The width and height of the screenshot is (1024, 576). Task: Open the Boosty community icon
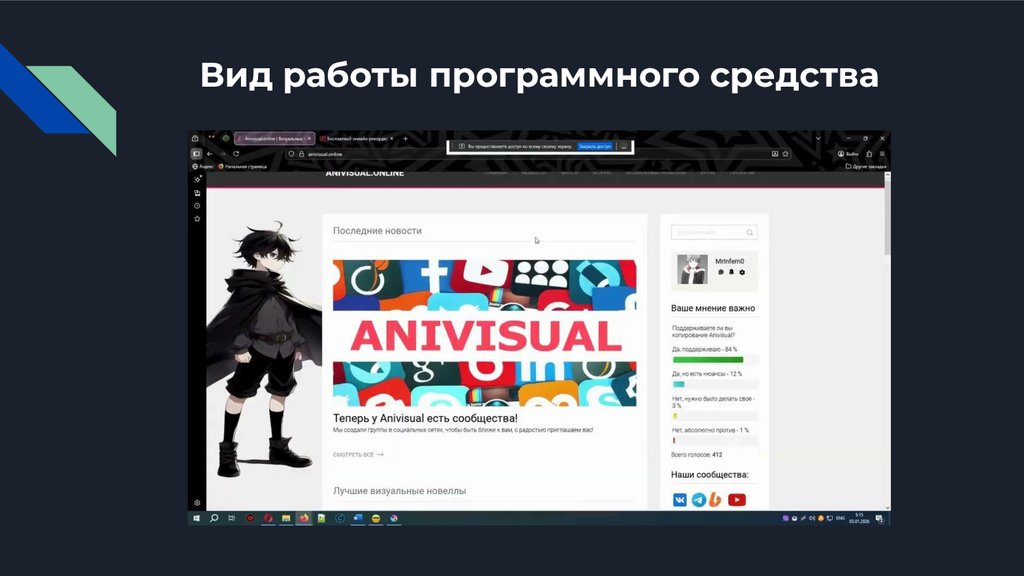[x=716, y=500]
